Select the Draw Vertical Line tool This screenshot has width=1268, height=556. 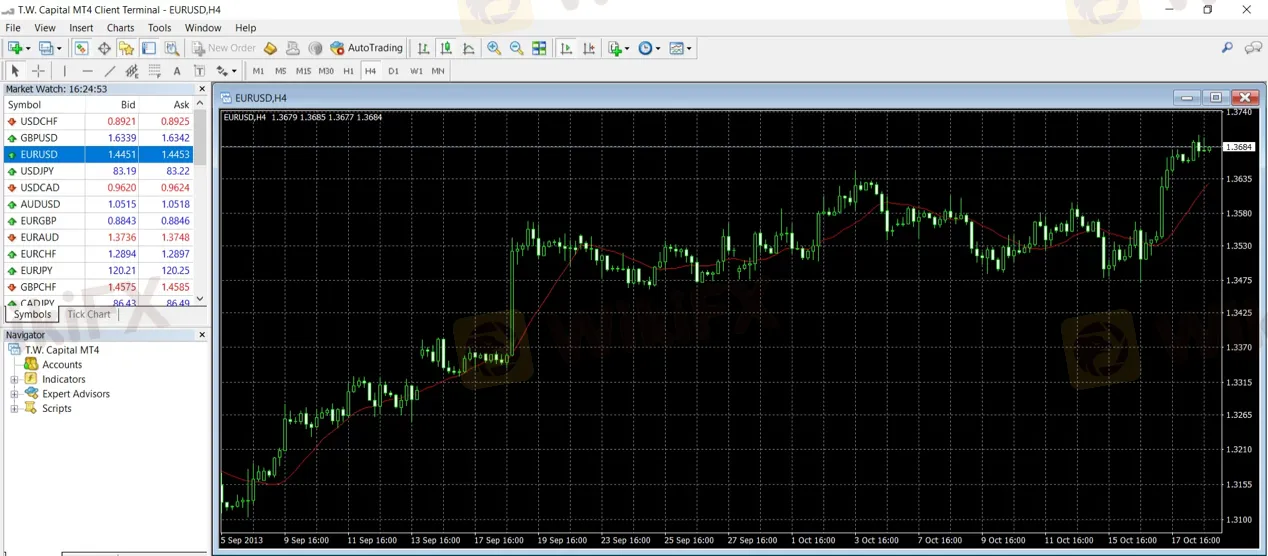pos(64,71)
